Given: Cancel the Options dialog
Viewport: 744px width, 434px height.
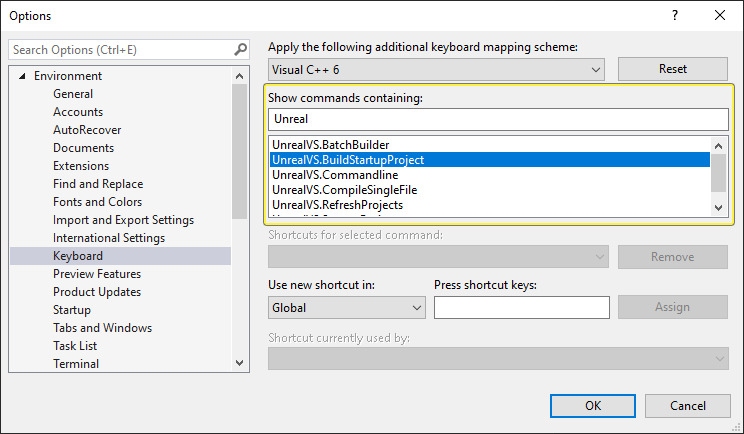Looking at the screenshot, I should (687, 405).
